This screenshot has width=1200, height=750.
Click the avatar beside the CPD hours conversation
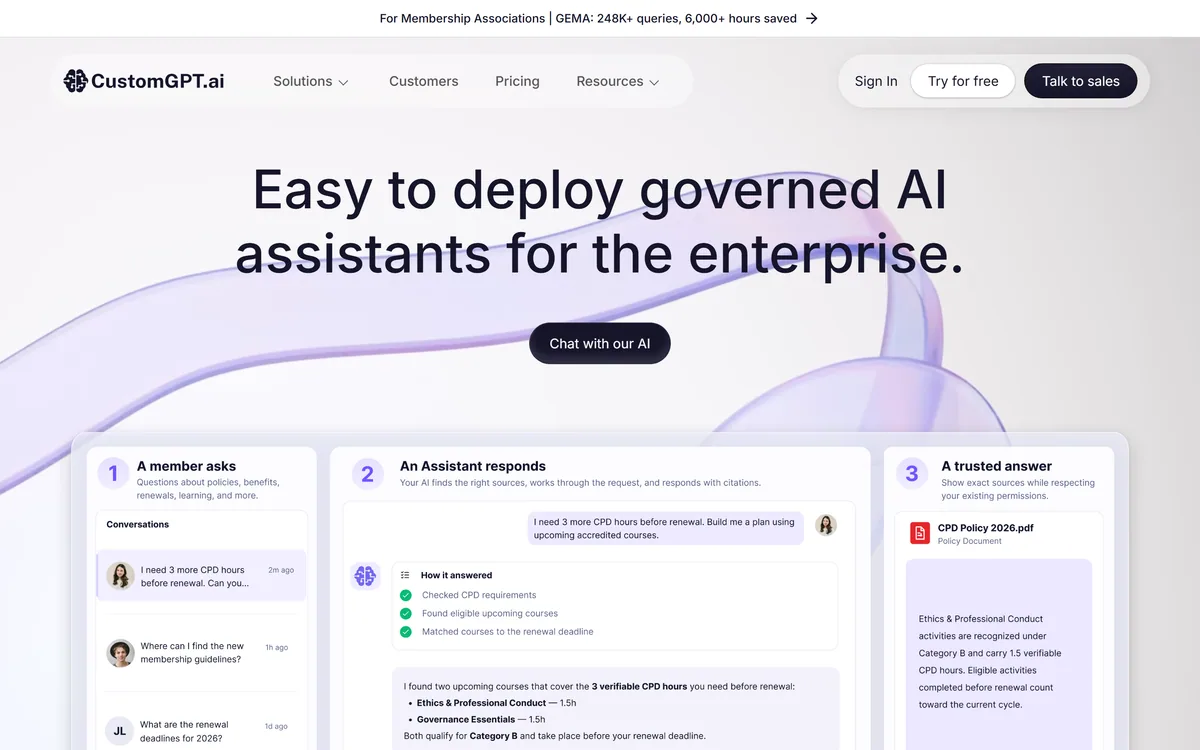[120, 576]
